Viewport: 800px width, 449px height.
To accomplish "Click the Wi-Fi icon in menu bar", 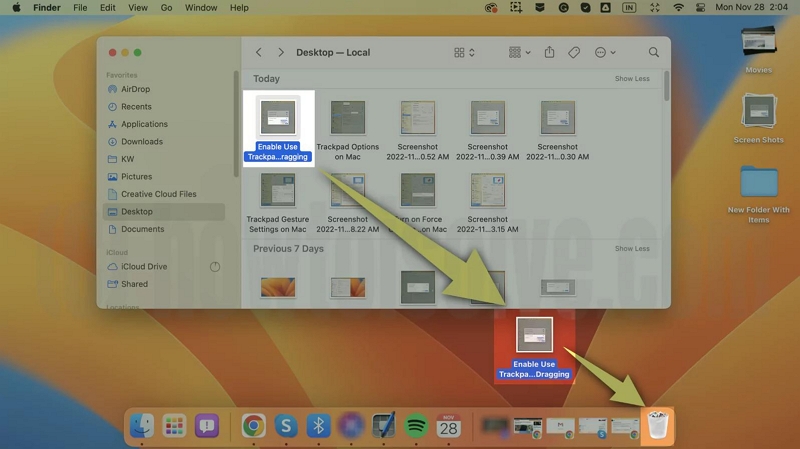I will 678,8.
